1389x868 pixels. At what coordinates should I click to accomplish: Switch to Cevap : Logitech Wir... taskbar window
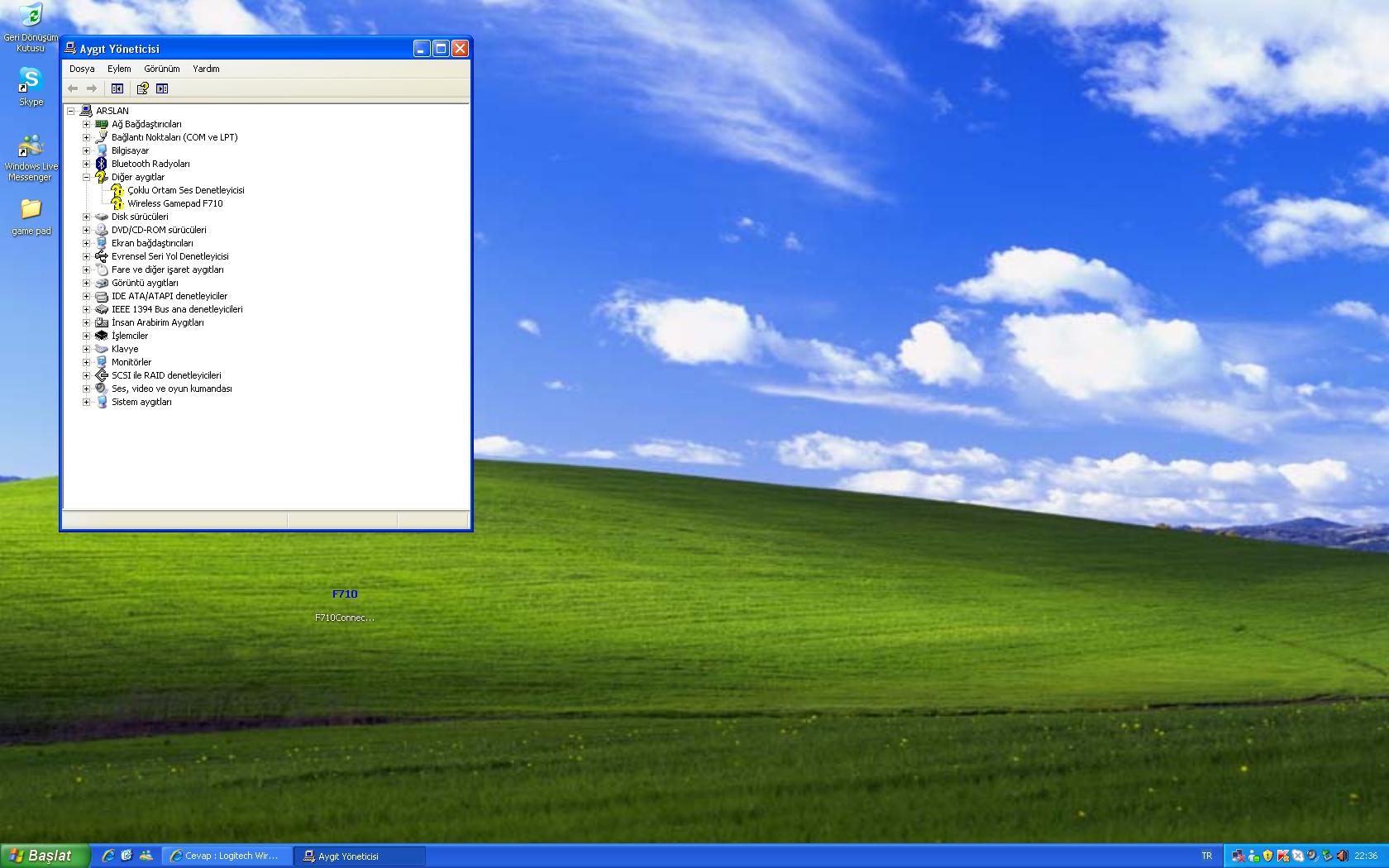coord(227,856)
